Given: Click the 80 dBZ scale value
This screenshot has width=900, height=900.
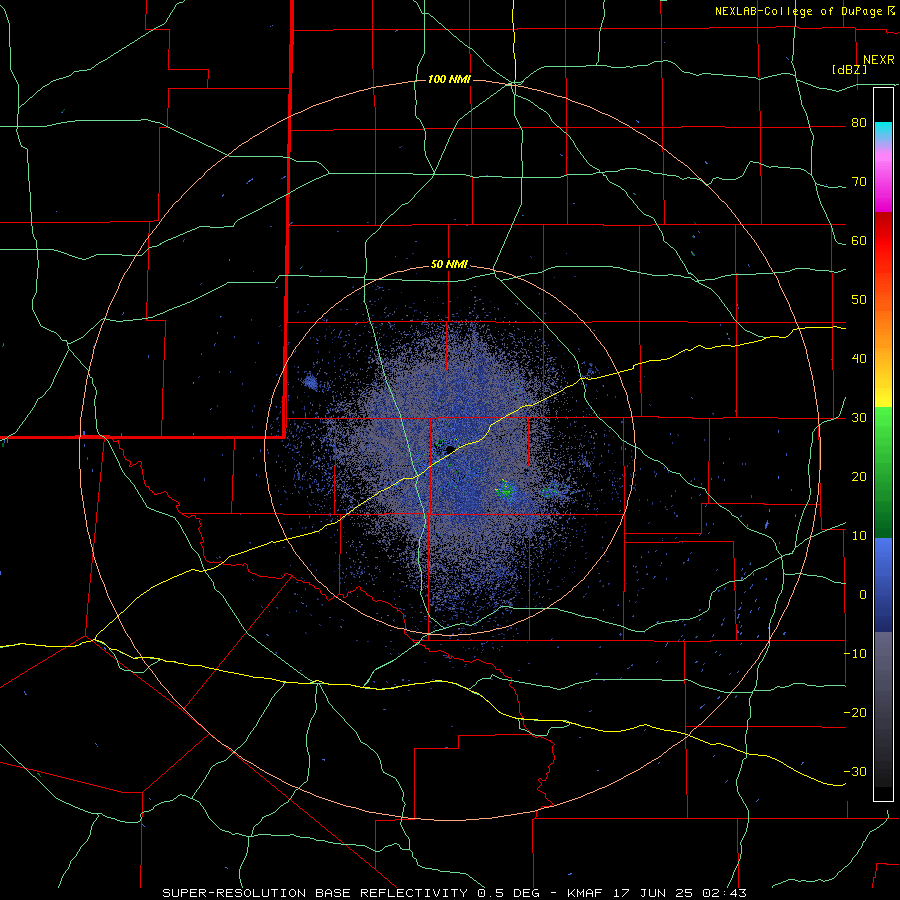Looking at the screenshot, I should tap(859, 123).
